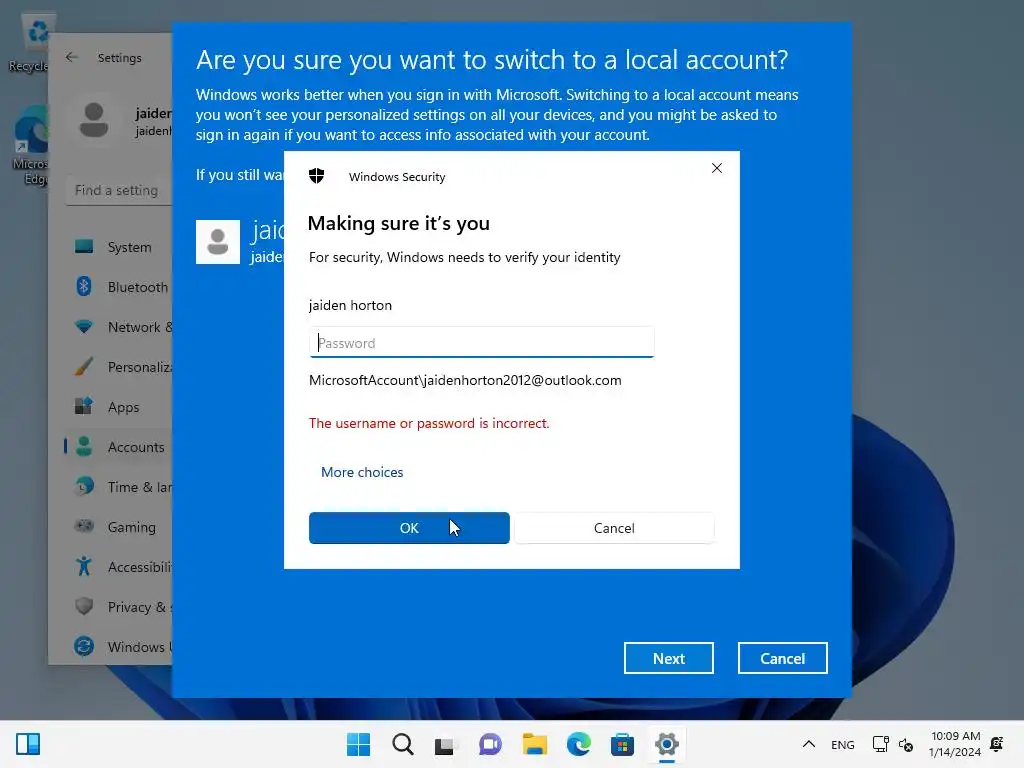Click the Gaming controller icon
Screen dimensions: 1024x768
[84, 526]
